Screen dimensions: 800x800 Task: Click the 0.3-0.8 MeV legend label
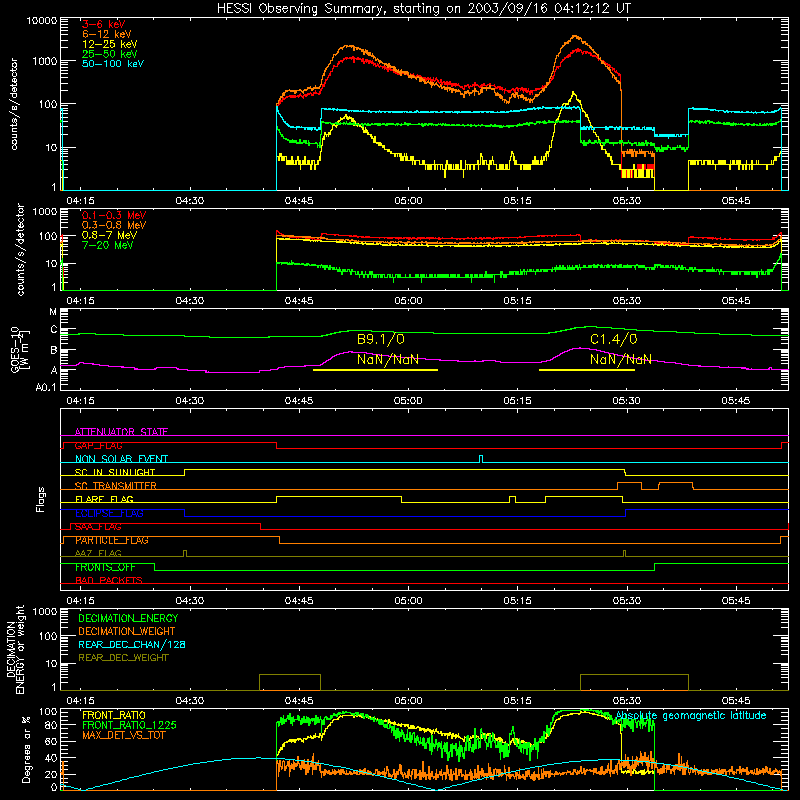click(x=114, y=225)
